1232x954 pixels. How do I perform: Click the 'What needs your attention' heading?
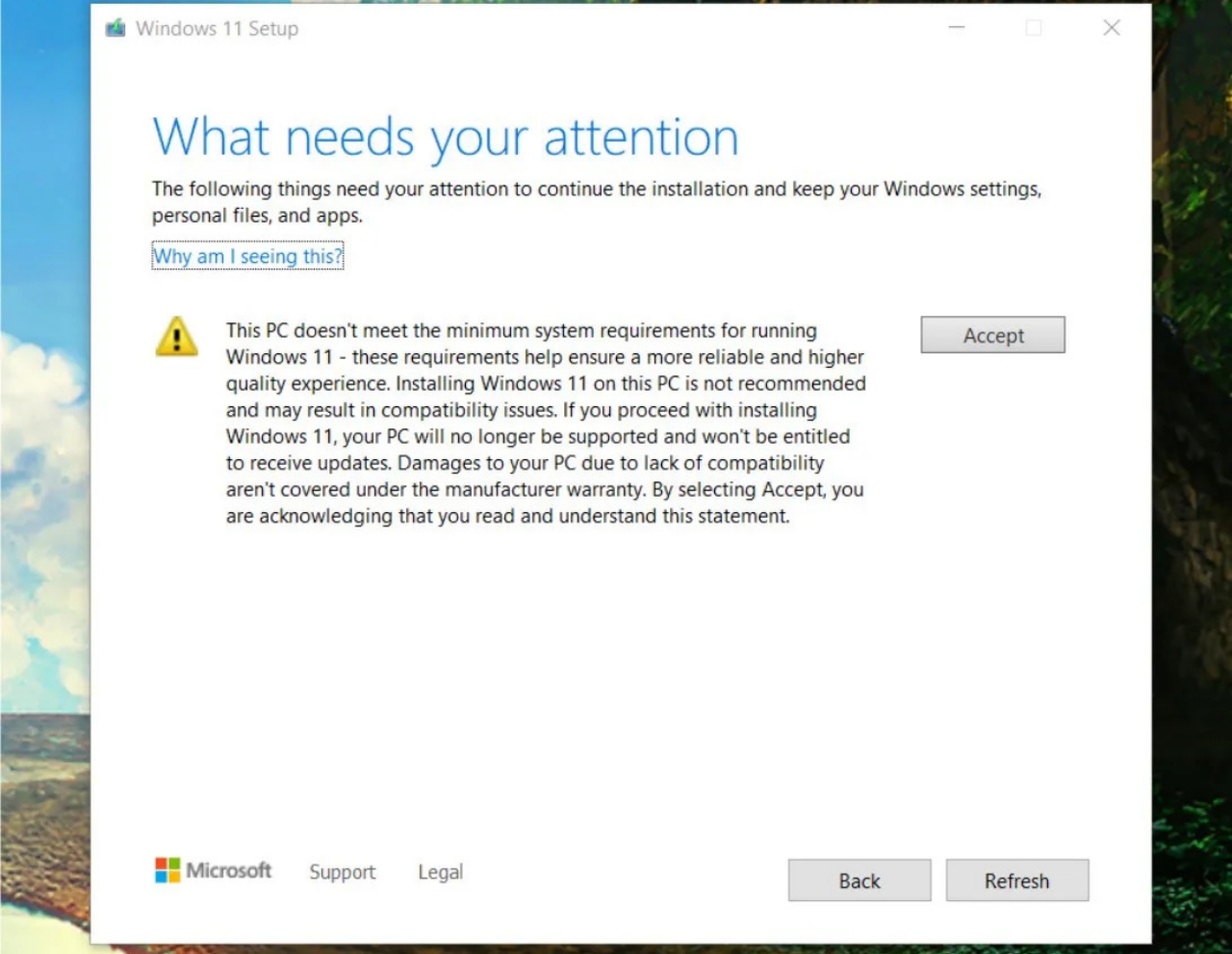(446, 138)
